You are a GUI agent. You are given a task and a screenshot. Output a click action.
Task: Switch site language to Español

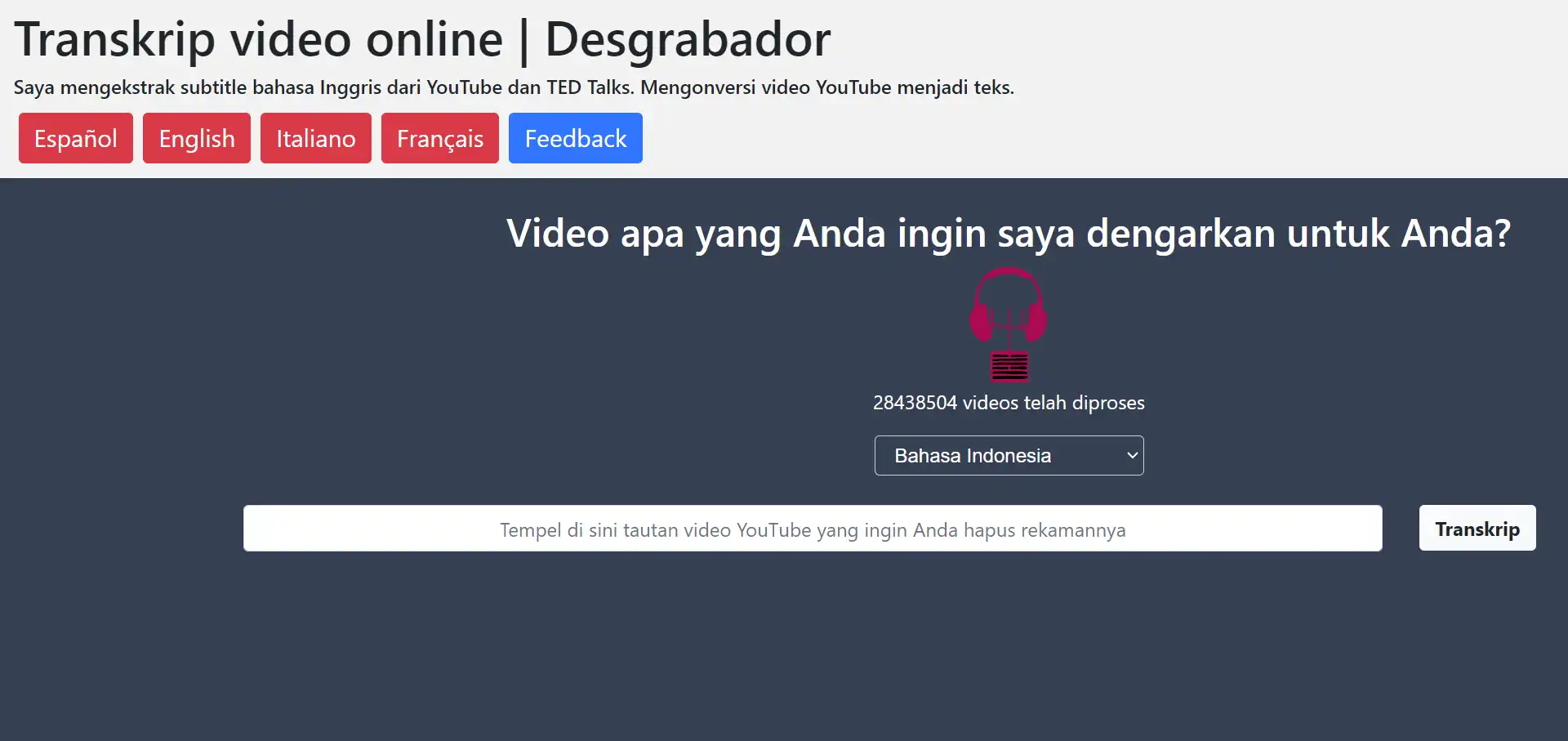[x=76, y=139]
